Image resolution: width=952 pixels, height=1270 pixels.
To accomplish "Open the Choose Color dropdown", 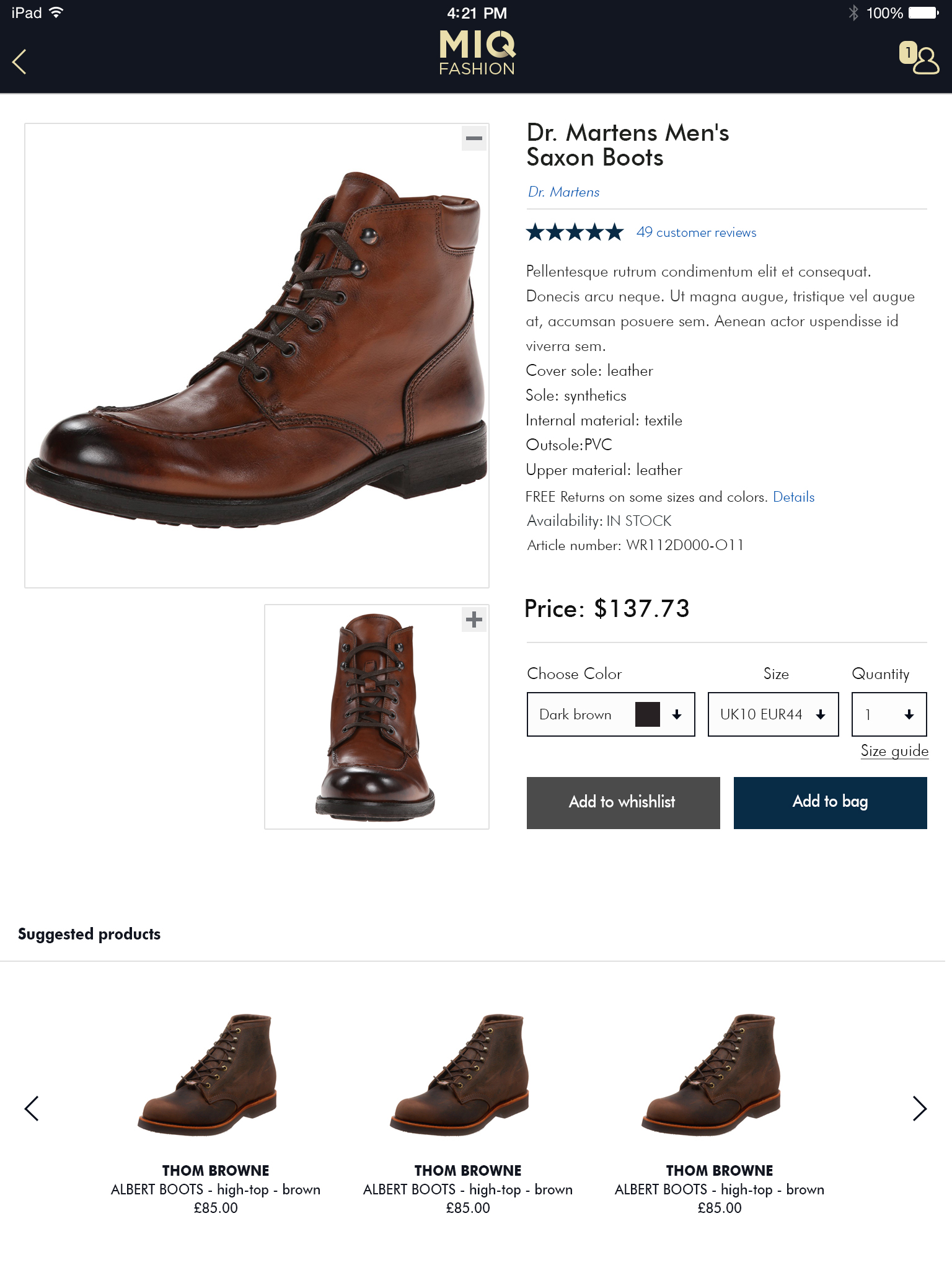I will 610,714.
